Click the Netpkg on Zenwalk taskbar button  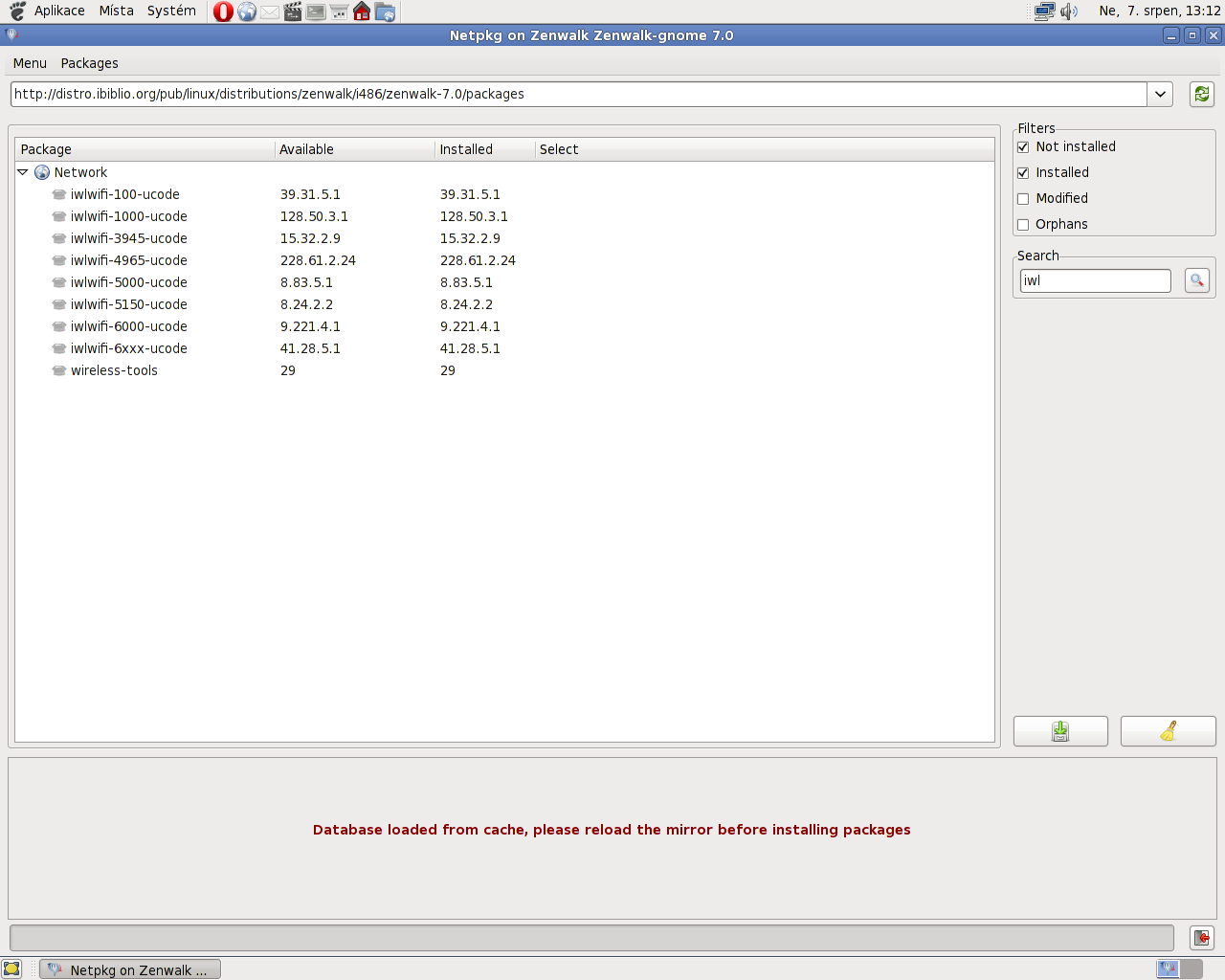tap(130, 969)
